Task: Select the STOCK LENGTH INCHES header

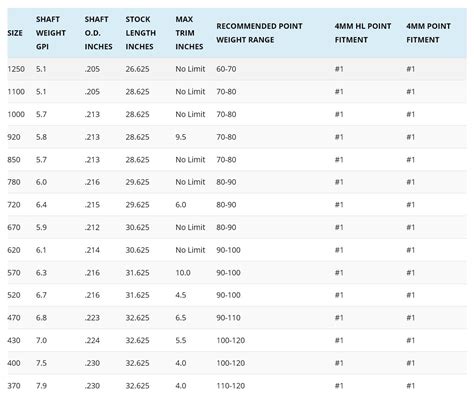Action: point(141,33)
